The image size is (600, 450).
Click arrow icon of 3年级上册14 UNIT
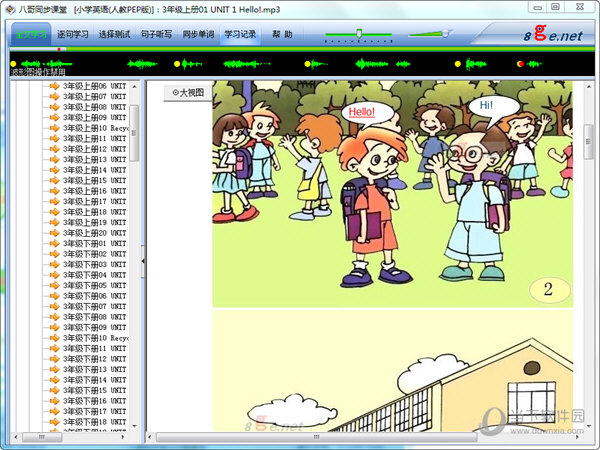(54, 170)
